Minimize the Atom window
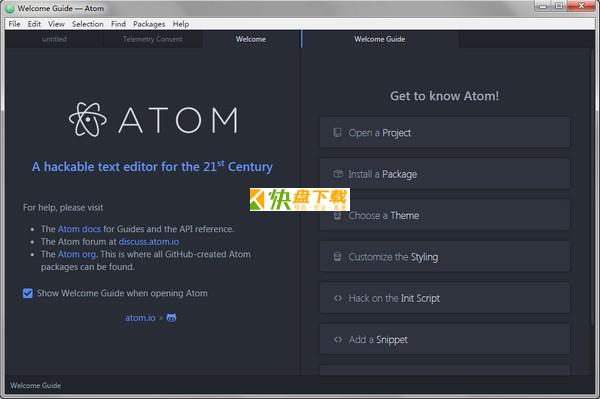Screen dimensions: 600x399 [543, 6]
